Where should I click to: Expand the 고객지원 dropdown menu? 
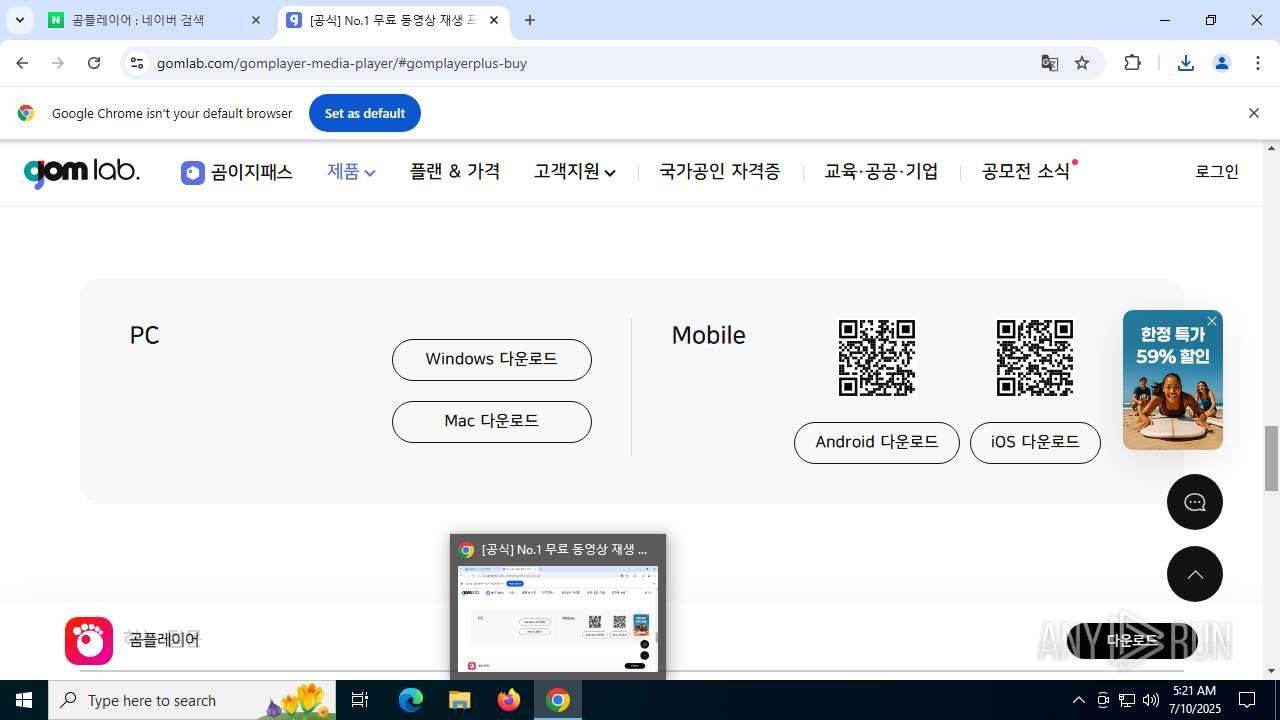pyautogui.click(x=575, y=172)
